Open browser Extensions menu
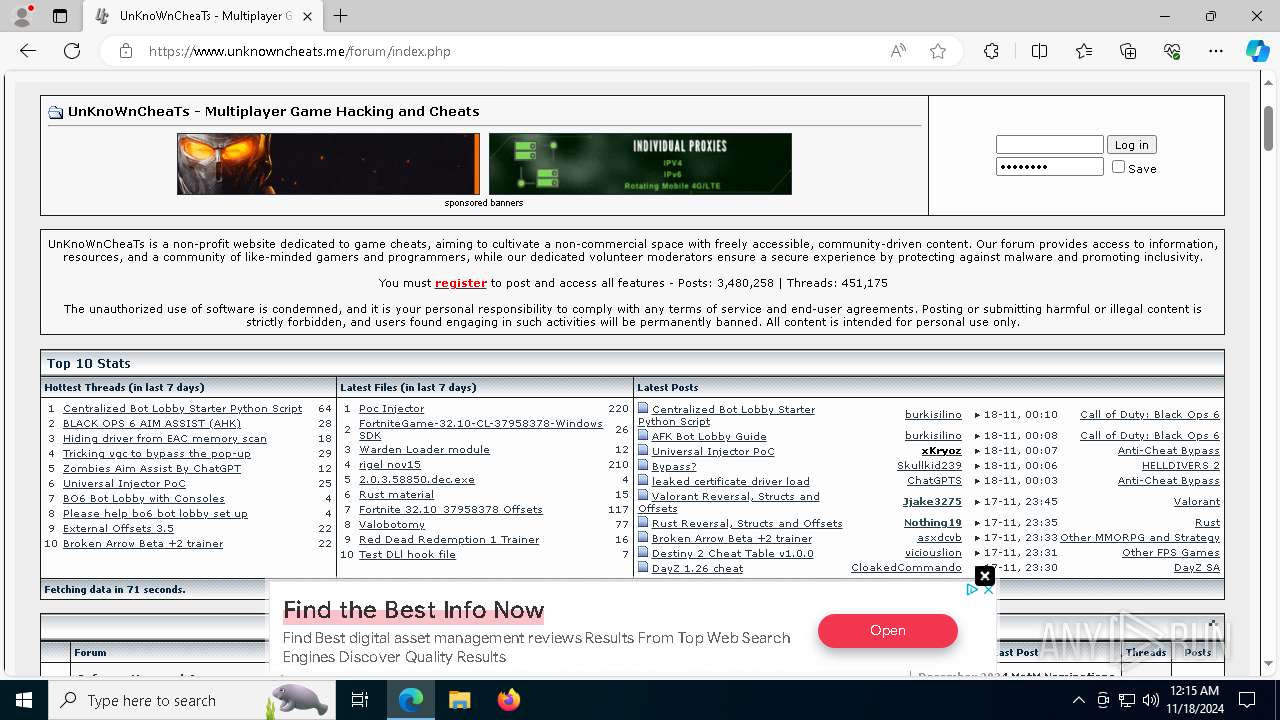This screenshot has height=720, width=1280. click(x=991, y=51)
